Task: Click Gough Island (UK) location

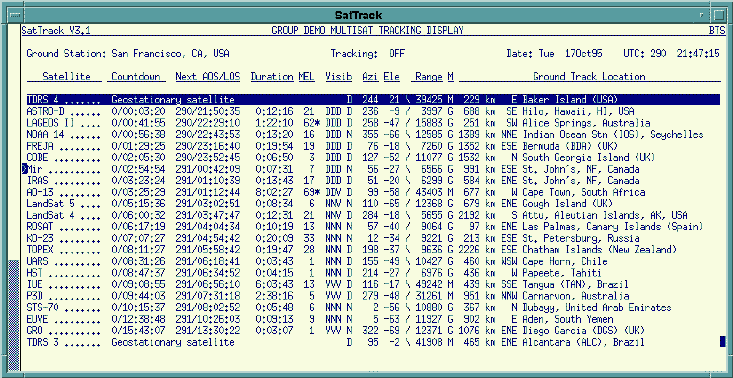Action: click(568, 204)
